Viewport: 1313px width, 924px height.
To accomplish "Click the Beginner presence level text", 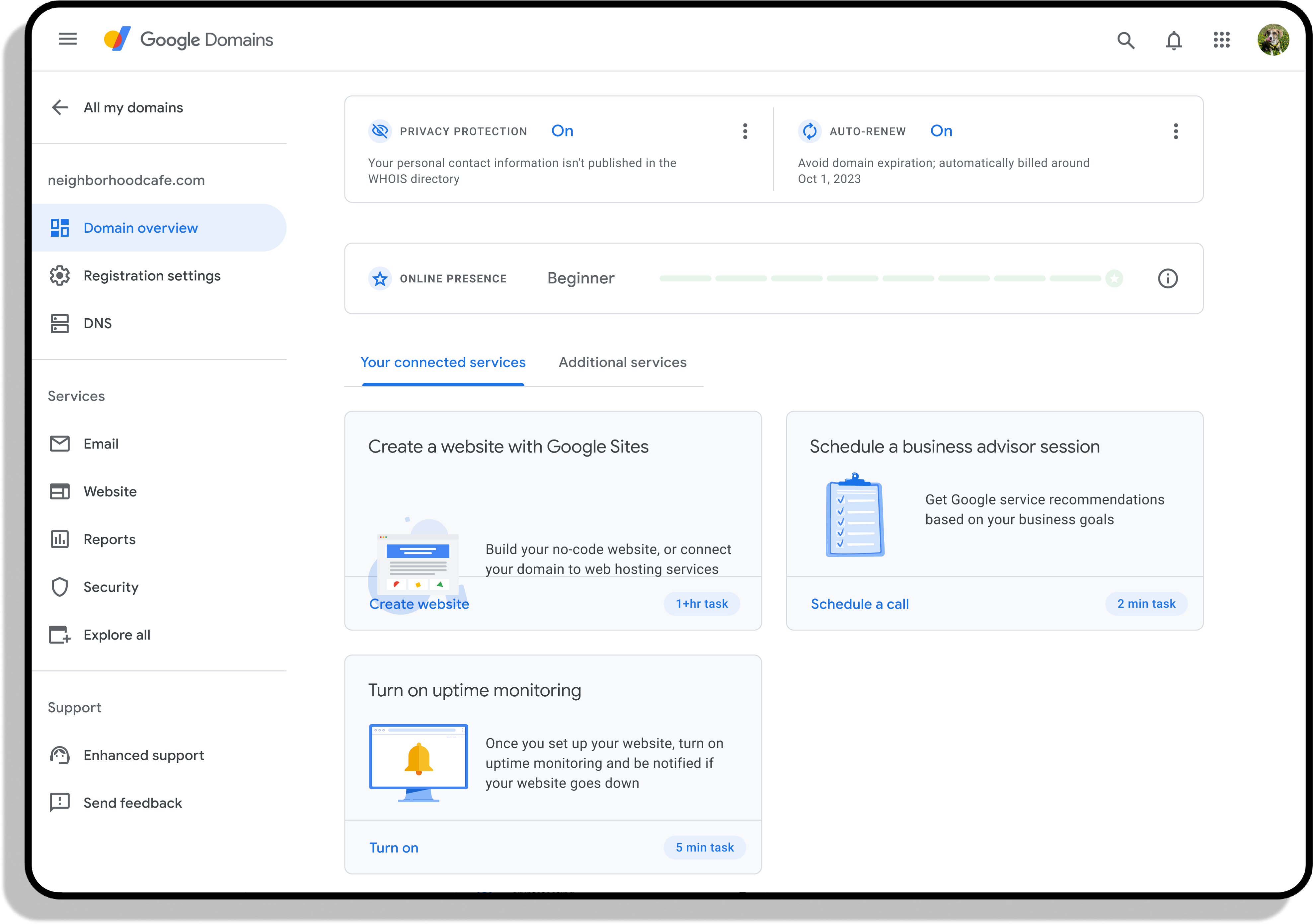I will tap(580, 278).
